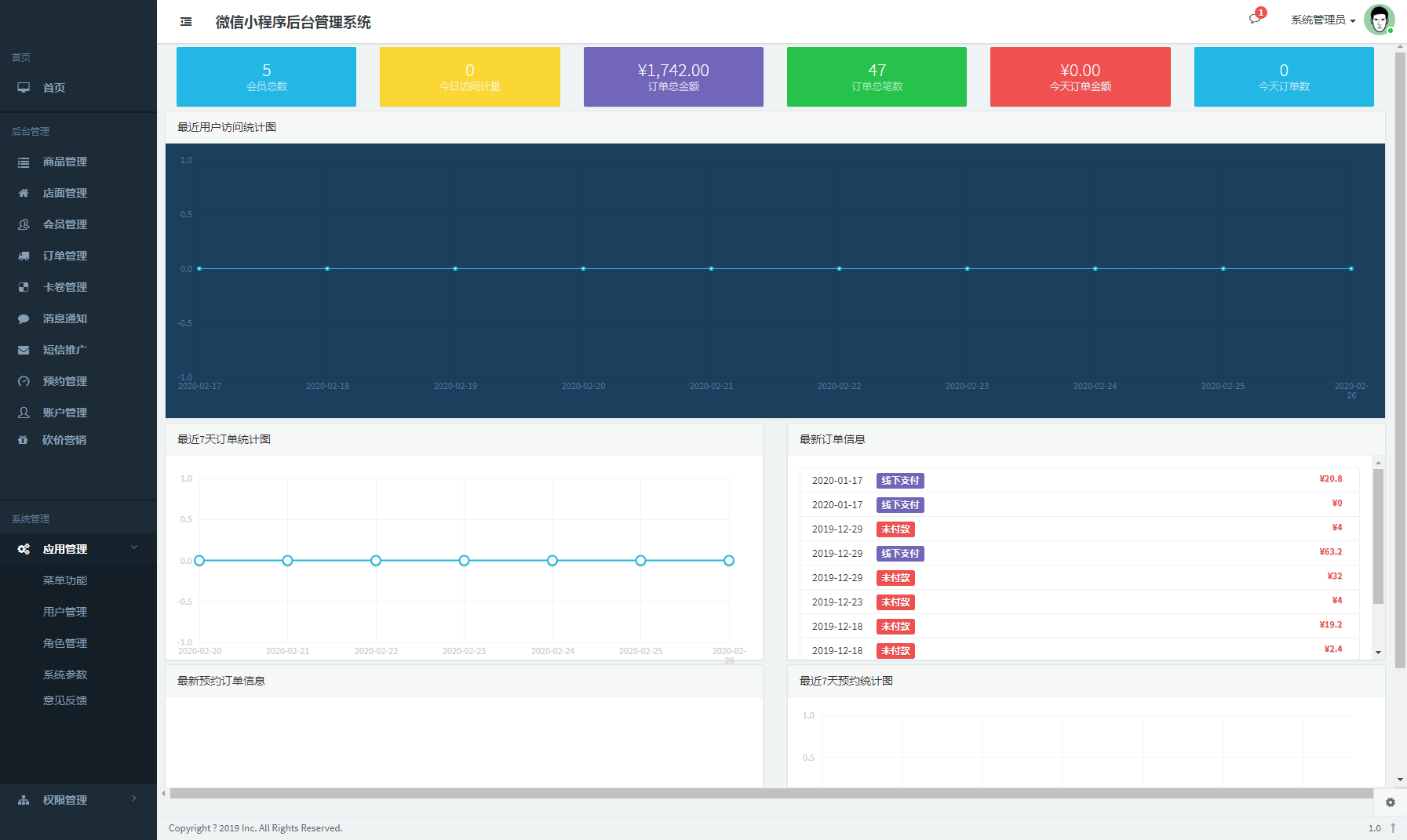Image resolution: width=1407 pixels, height=840 pixels.
Task: Select the 角色管理 submenu item
Action: 65,643
